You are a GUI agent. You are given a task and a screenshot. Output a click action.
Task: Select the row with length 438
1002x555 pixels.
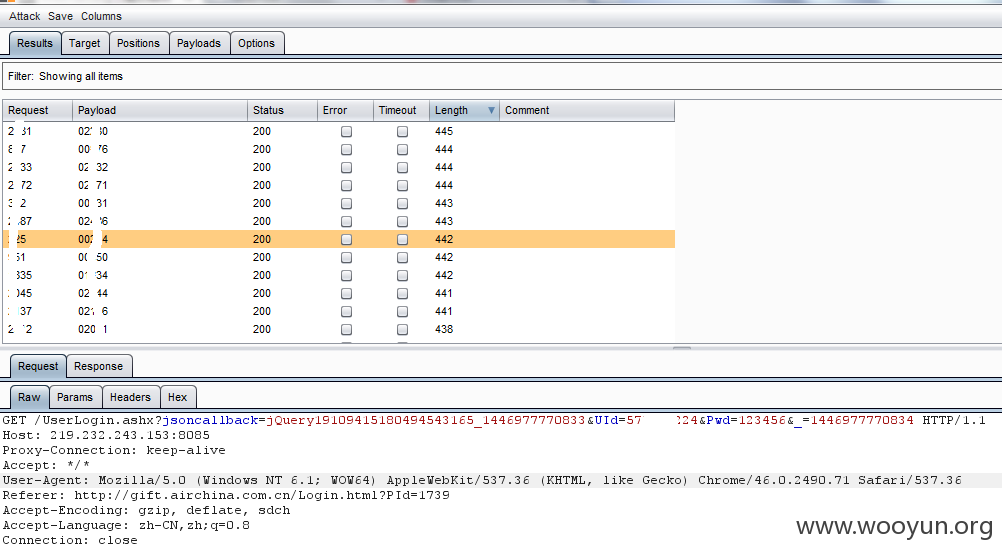click(x=339, y=330)
